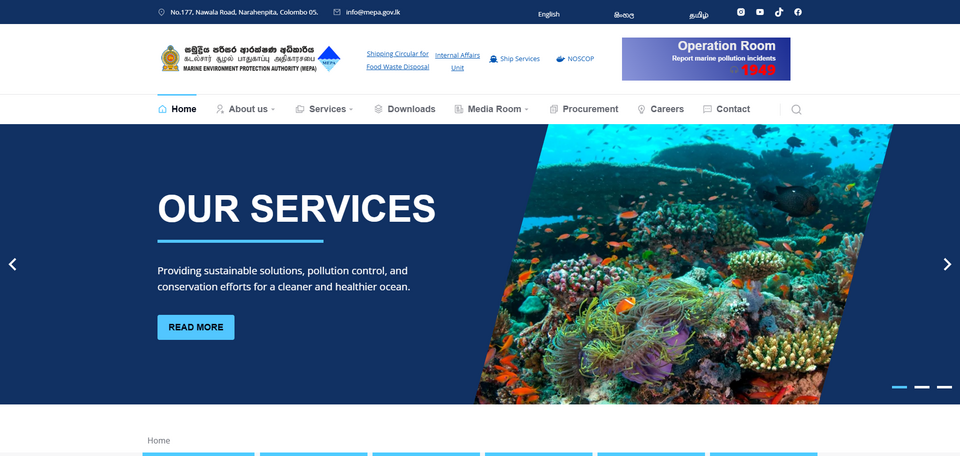The height and width of the screenshot is (456, 960).
Task: Expand the Media Room dropdown arrow
Action: (527, 110)
